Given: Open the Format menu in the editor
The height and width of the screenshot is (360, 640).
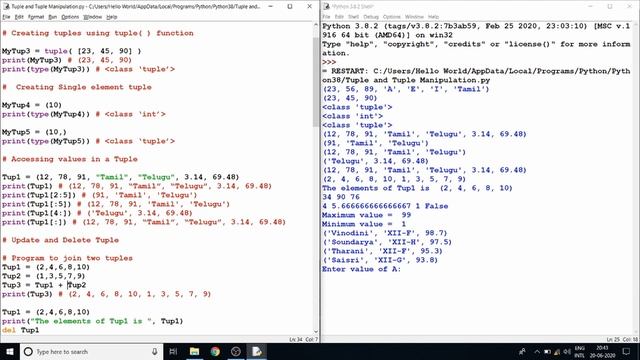Looking at the screenshot, I should point(36,17).
